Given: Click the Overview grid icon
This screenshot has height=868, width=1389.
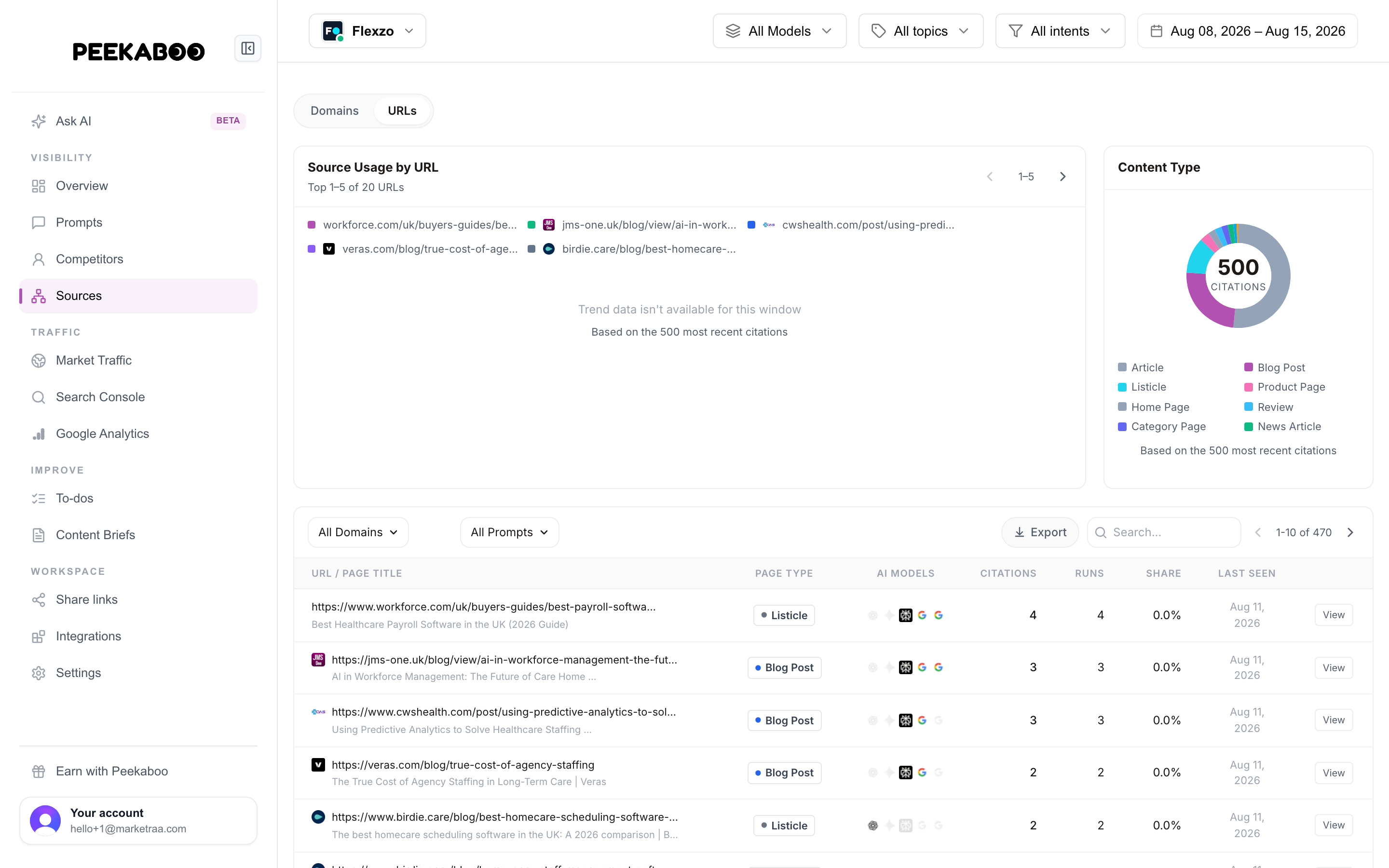Looking at the screenshot, I should (39, 186).
